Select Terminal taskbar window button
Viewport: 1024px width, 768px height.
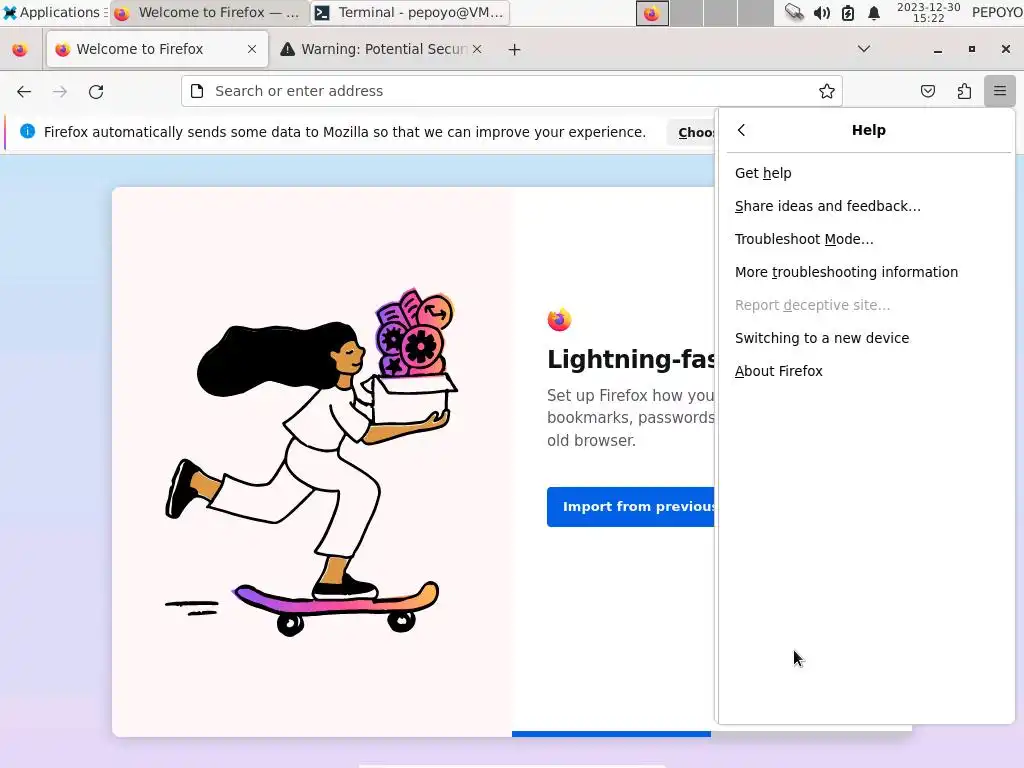click(410, 12)
